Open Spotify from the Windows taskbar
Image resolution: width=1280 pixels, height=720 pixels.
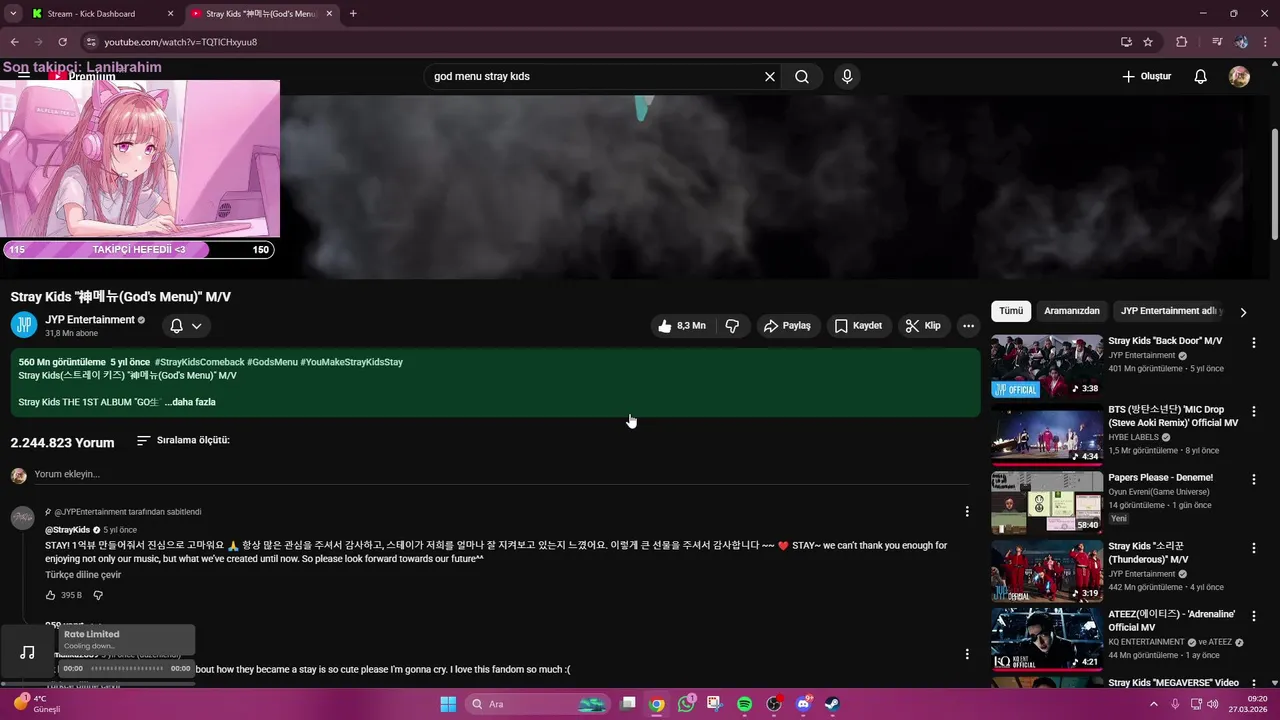[x=744, y=704]
